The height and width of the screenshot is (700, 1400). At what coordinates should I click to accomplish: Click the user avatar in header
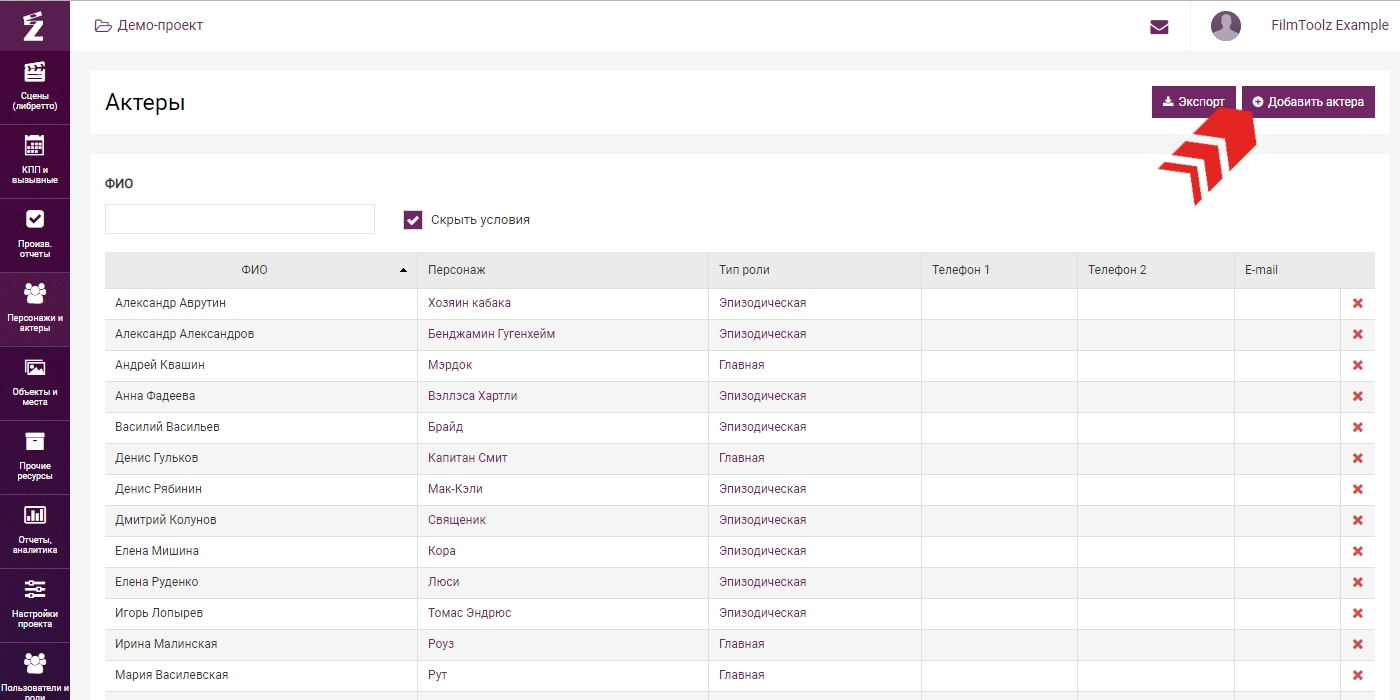point(1226,26)
